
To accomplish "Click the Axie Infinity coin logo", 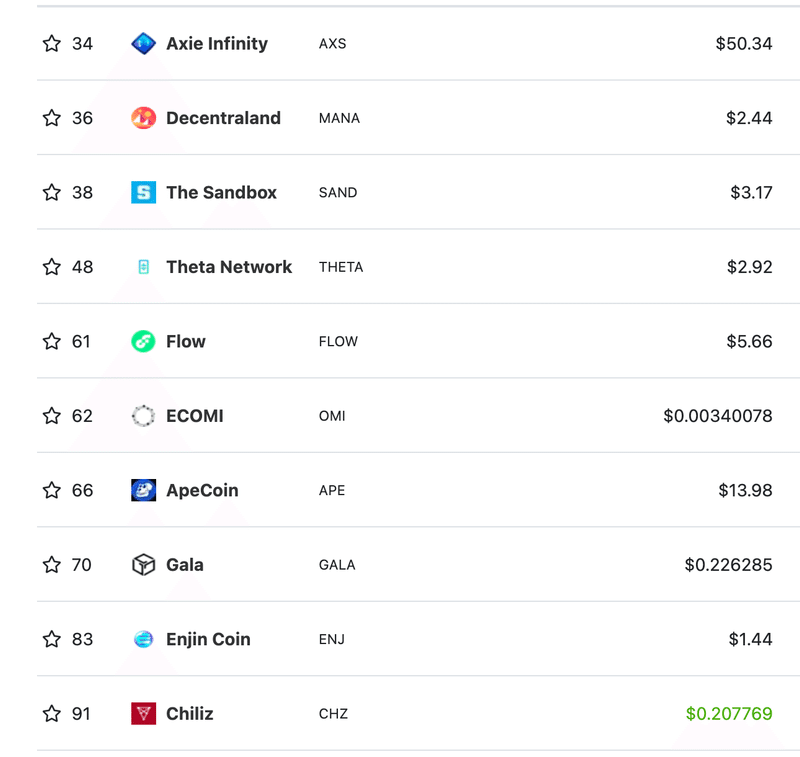I will tap(143, 43).
